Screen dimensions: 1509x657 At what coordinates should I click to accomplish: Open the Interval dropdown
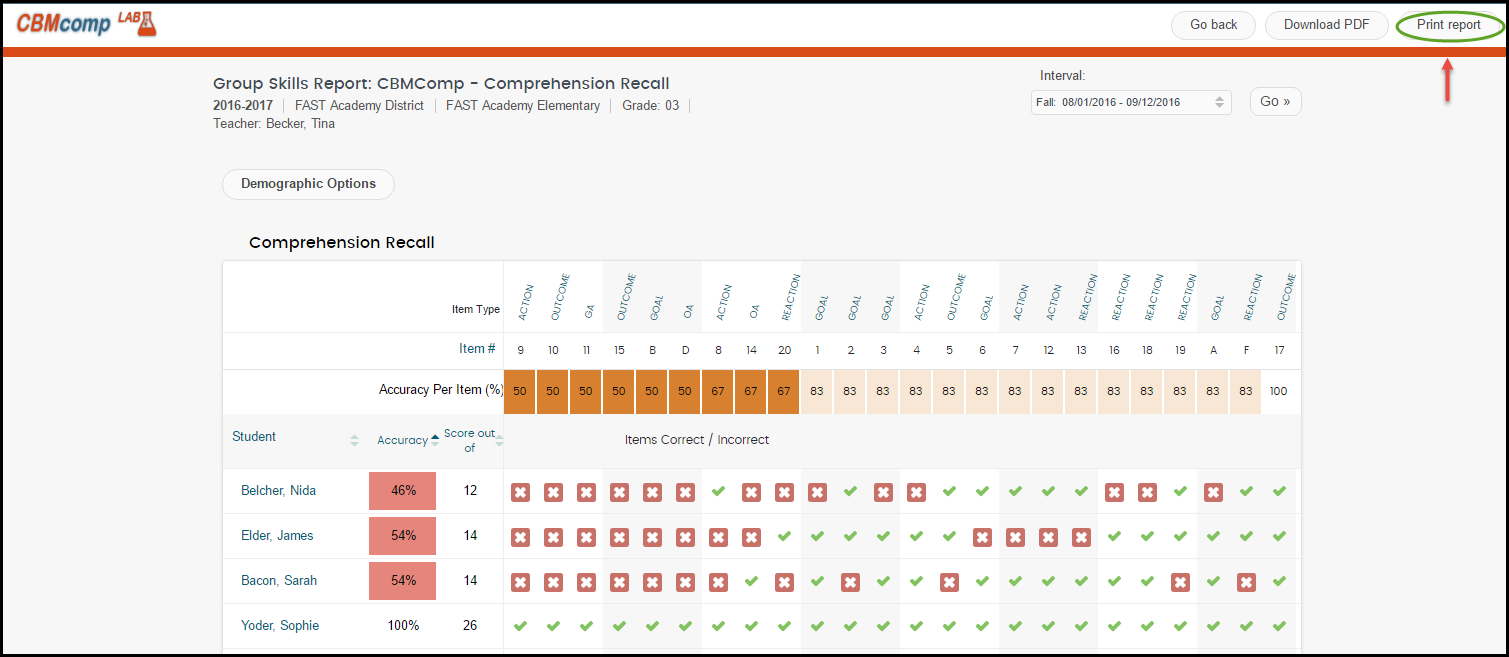pyautogui.click(x=1131, y=102)
